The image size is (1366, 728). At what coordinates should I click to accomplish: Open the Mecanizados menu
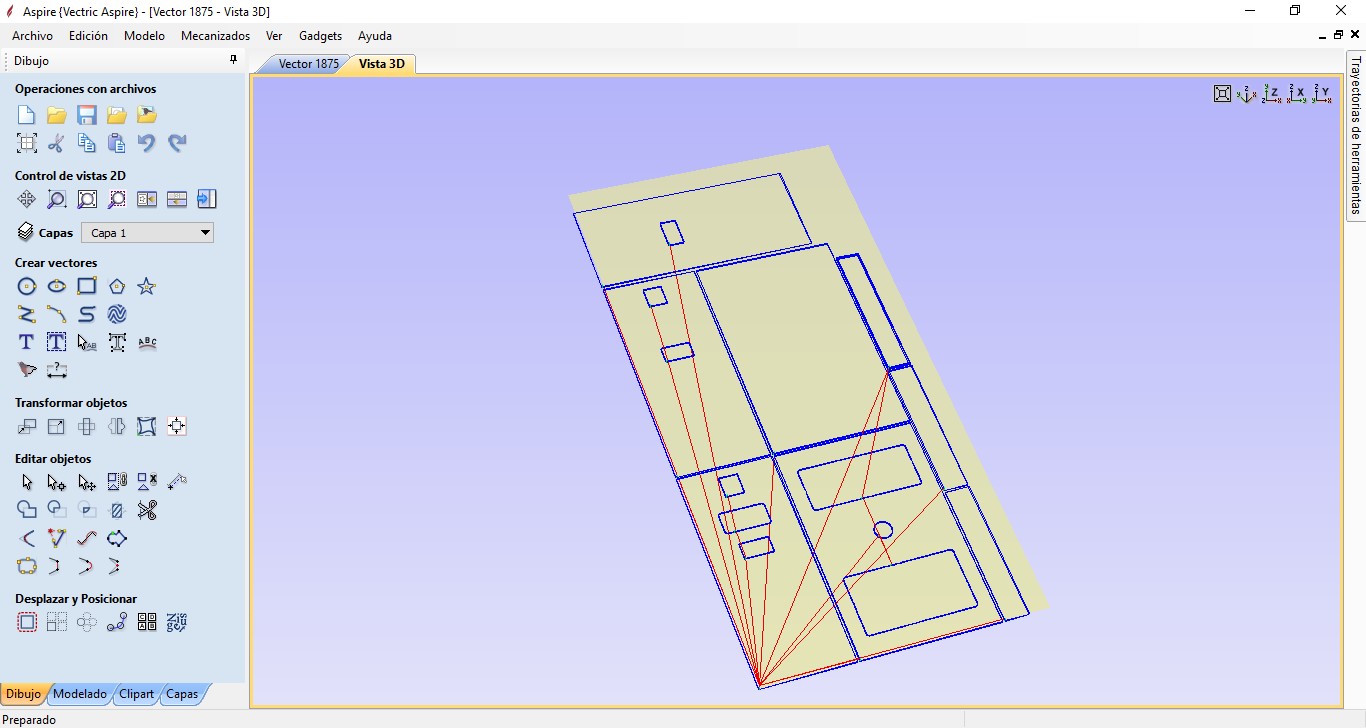tap(215, 36)
